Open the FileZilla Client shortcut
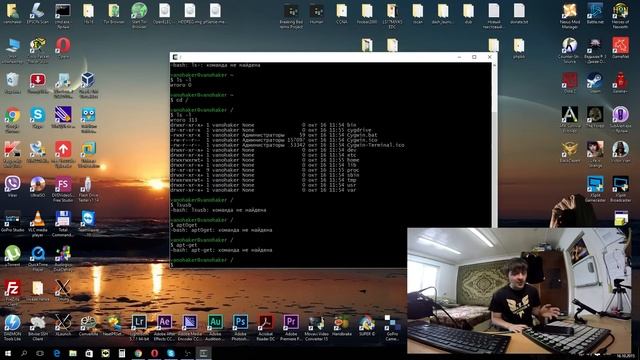This screenshot has width=640, height=360. click(x=12, y=292)
